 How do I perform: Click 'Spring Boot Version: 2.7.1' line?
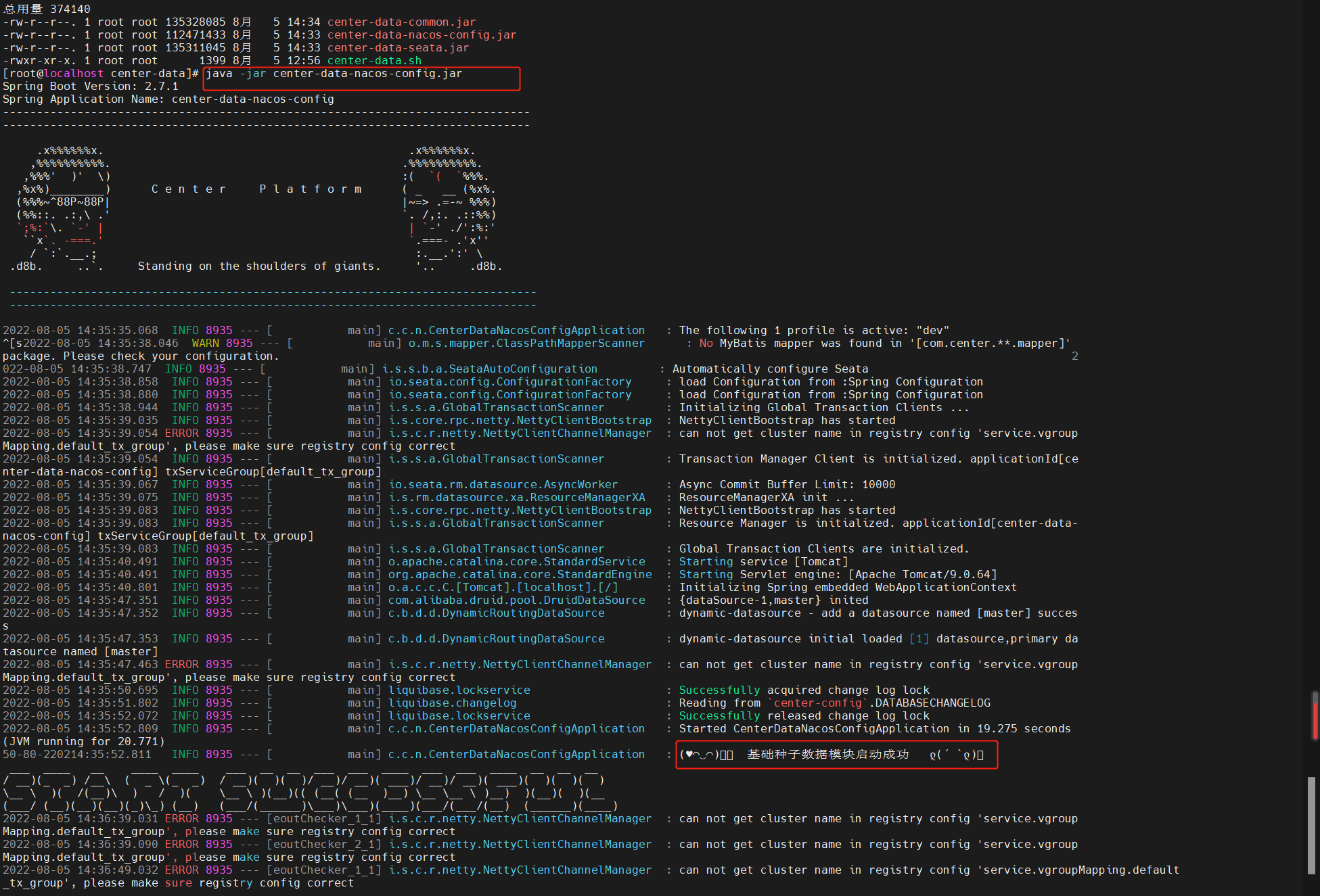(x=91, y=87)
